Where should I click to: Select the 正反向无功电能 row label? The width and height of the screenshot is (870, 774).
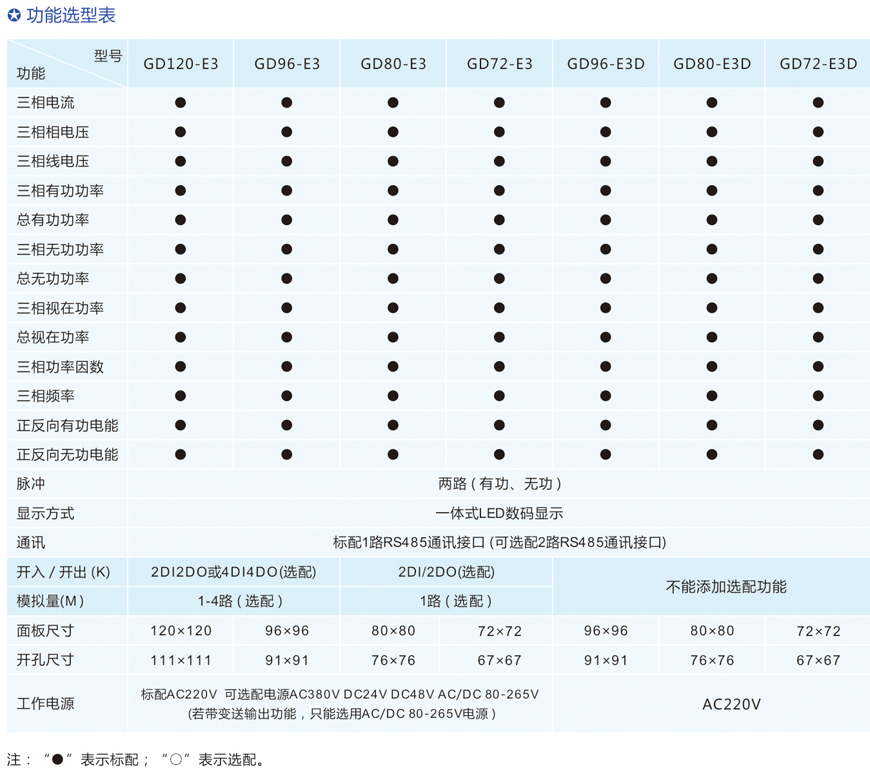[67, 455]
